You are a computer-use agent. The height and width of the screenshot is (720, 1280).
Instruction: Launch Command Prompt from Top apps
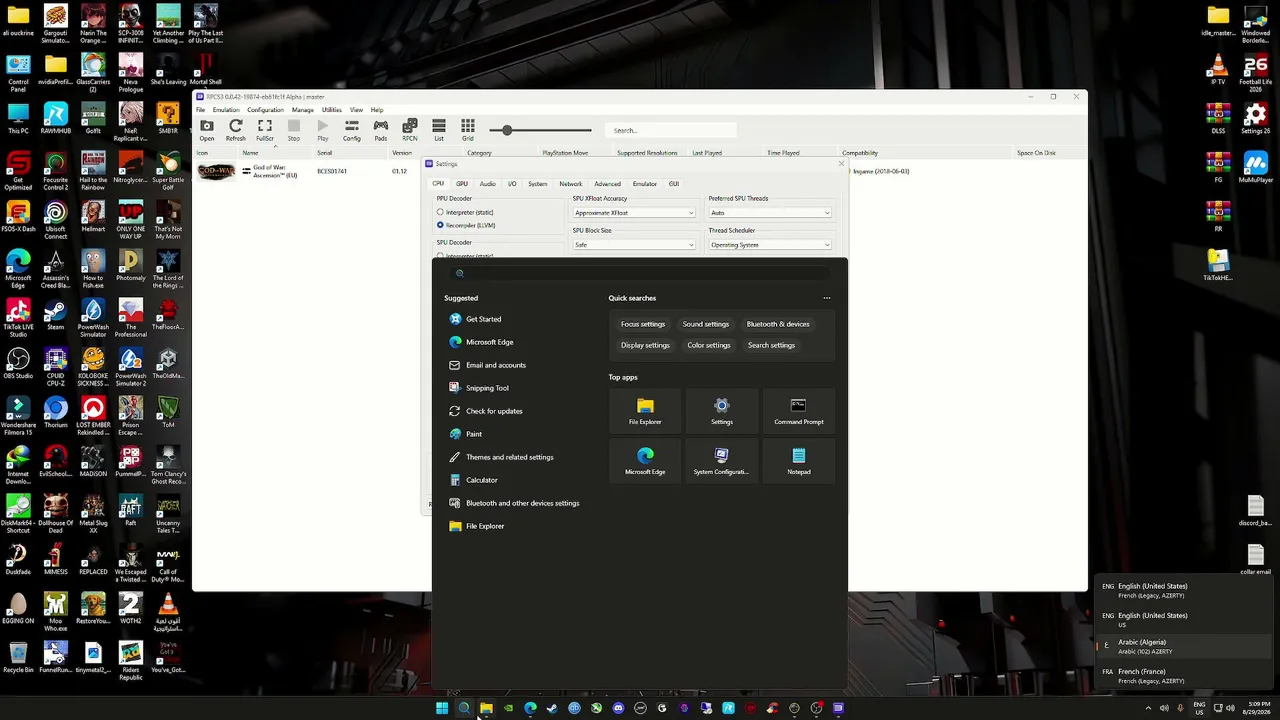[798, 410]
